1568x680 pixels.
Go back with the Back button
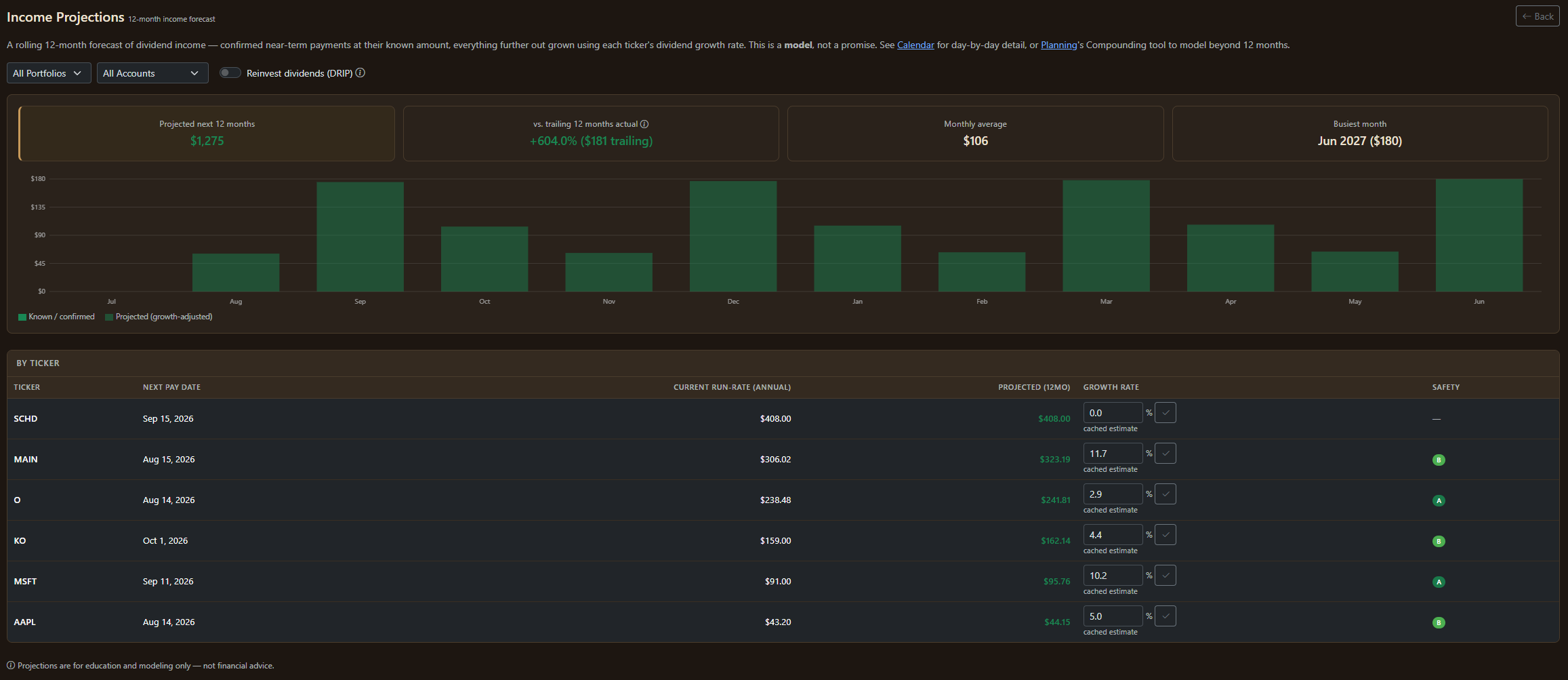point(1538,16)
